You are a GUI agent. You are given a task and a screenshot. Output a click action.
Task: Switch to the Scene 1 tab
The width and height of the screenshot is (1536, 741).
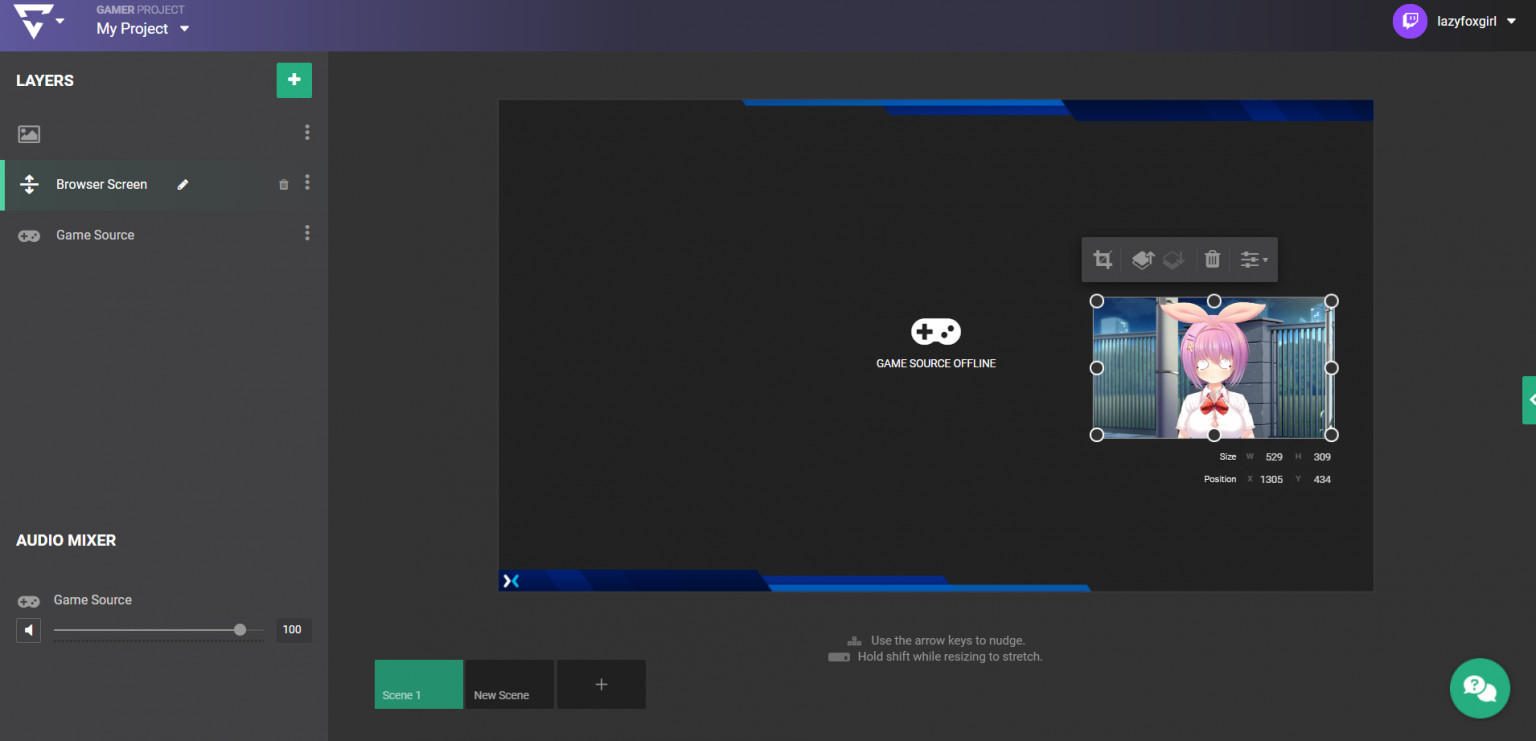tap(418, 684)
